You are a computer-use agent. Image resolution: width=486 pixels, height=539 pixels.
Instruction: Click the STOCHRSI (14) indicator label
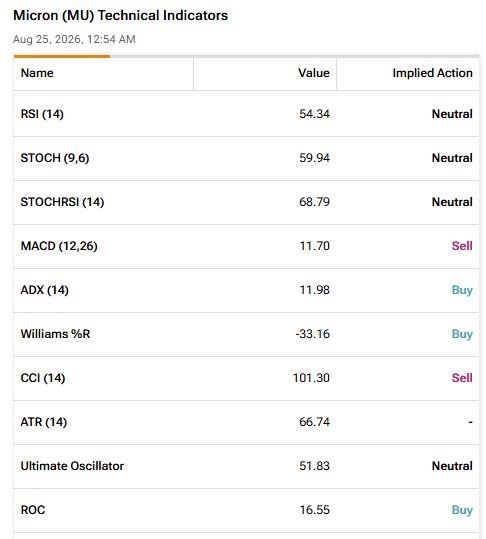pos(62,202)
